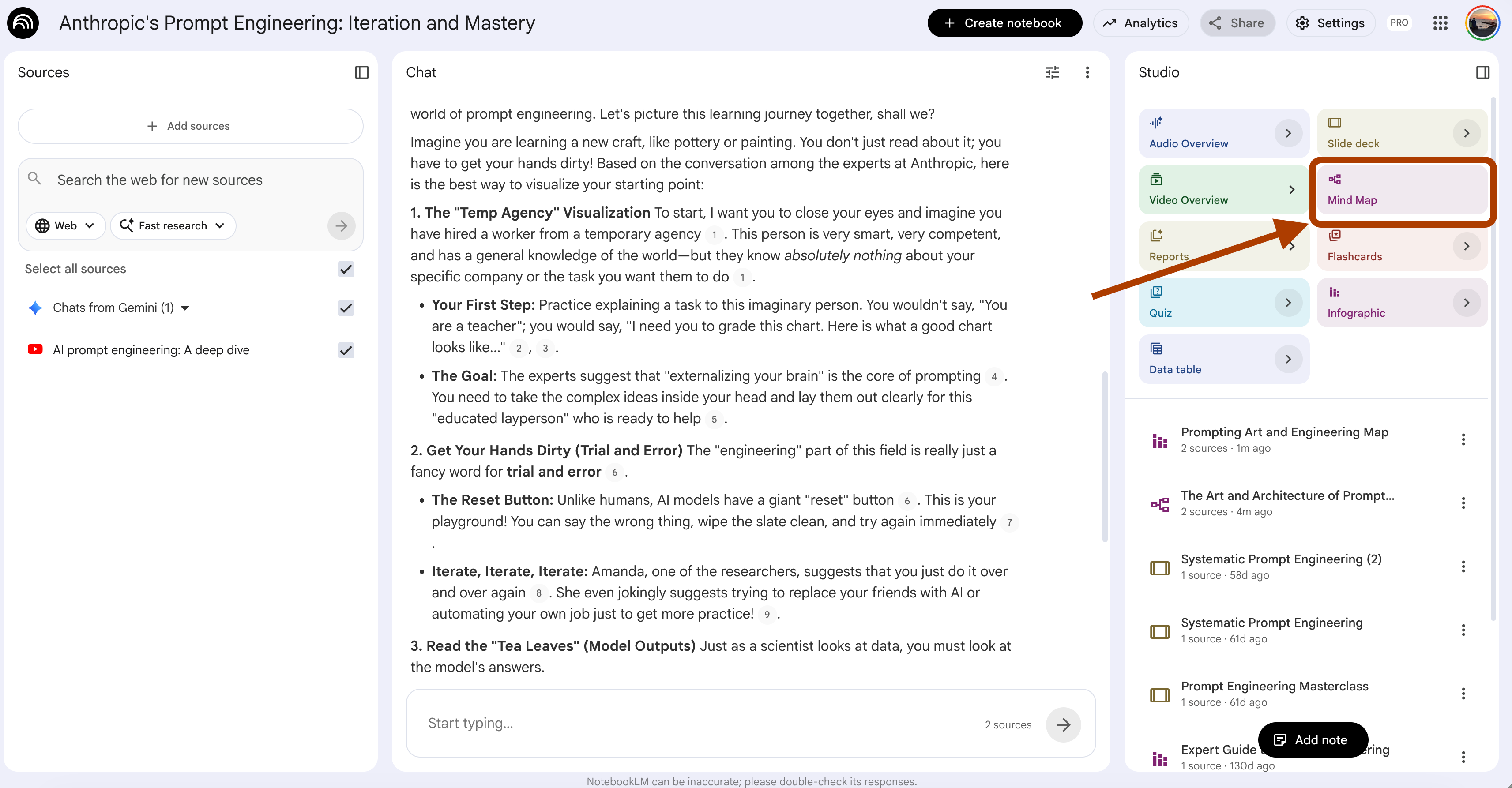Open Chat three-dot options menu
The height and width of the screenshot is (788, 1512).
click(1087, 72)
